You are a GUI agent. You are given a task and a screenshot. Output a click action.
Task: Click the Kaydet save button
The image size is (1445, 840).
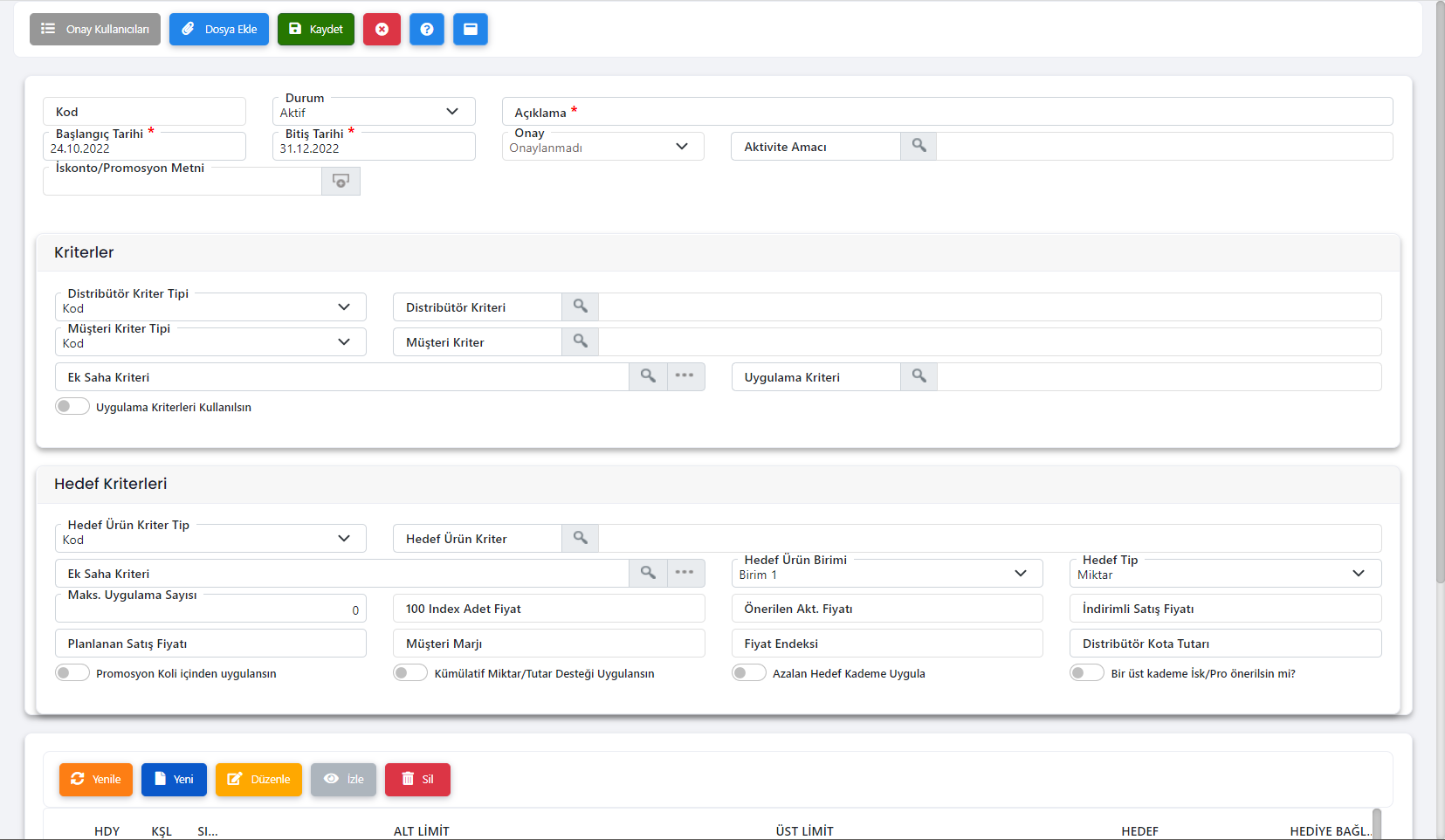point(316,29)
